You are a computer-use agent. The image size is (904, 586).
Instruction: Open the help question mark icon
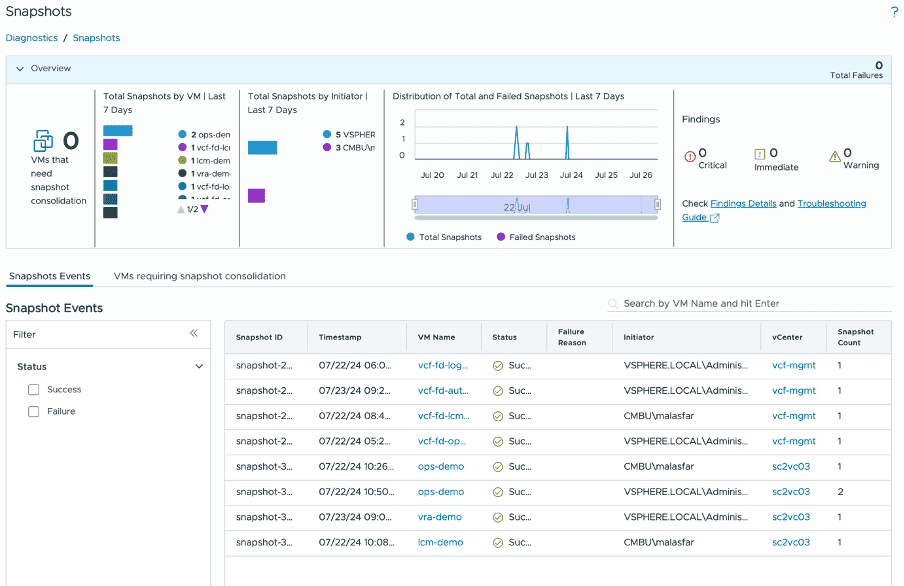[x=894, y=12]
